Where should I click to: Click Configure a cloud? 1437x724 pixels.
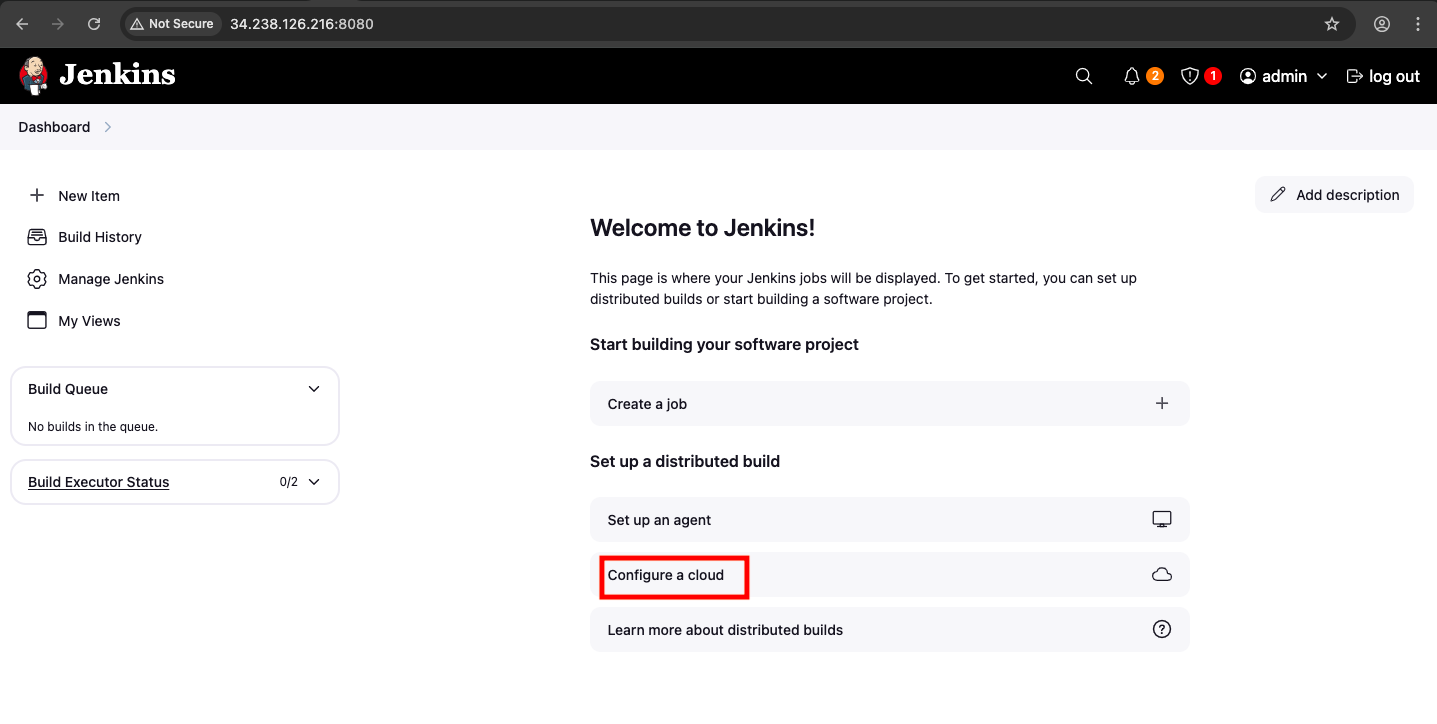[890, 575]
